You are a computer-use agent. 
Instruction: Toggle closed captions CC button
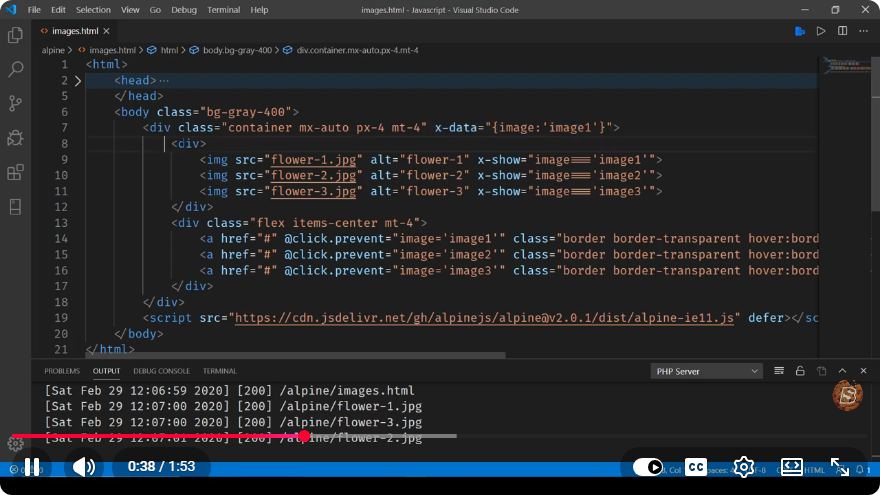pyautogui.click(x=696, y=467)
